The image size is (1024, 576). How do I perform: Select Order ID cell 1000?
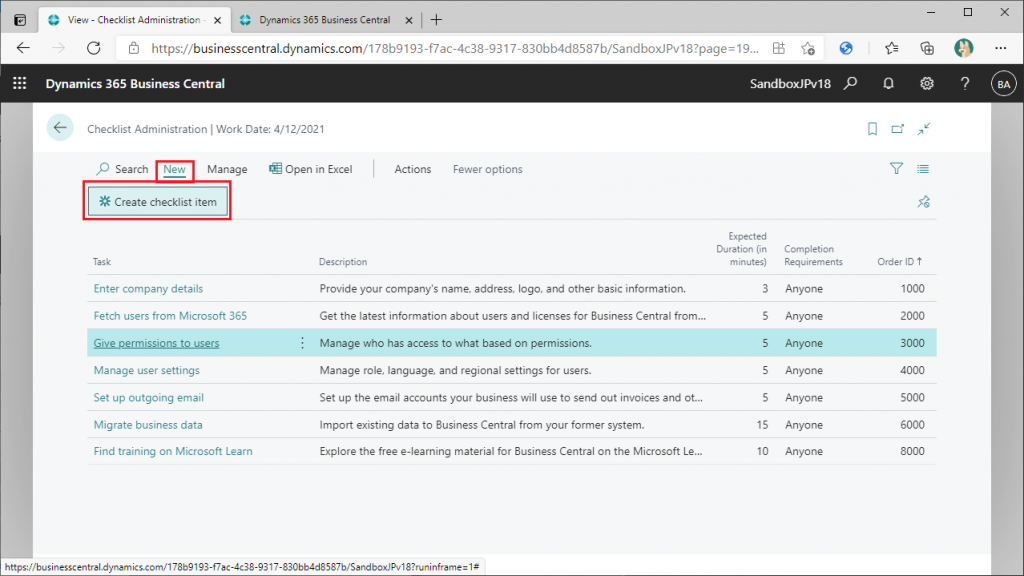912,289
